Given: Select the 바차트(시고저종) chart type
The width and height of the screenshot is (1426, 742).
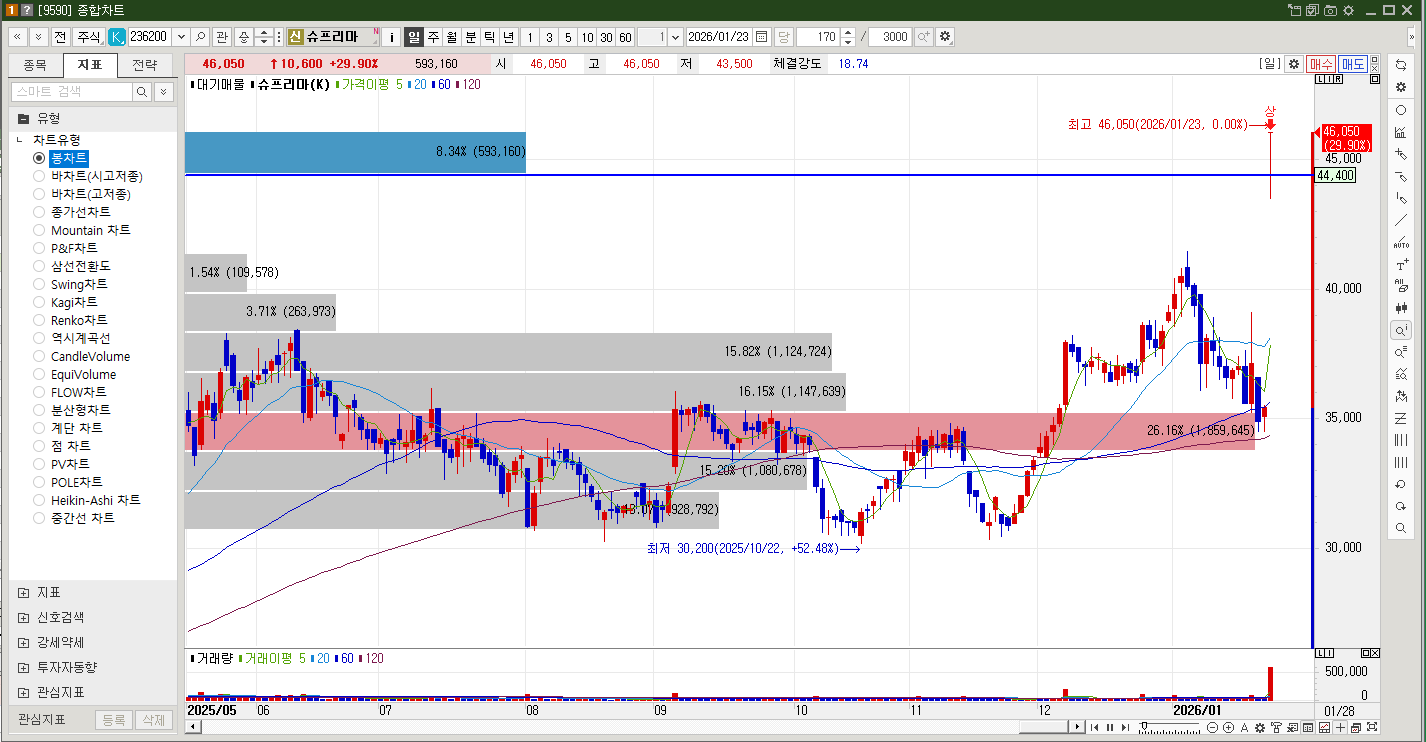Looking at the screenshot, I should tap(39, 176).
